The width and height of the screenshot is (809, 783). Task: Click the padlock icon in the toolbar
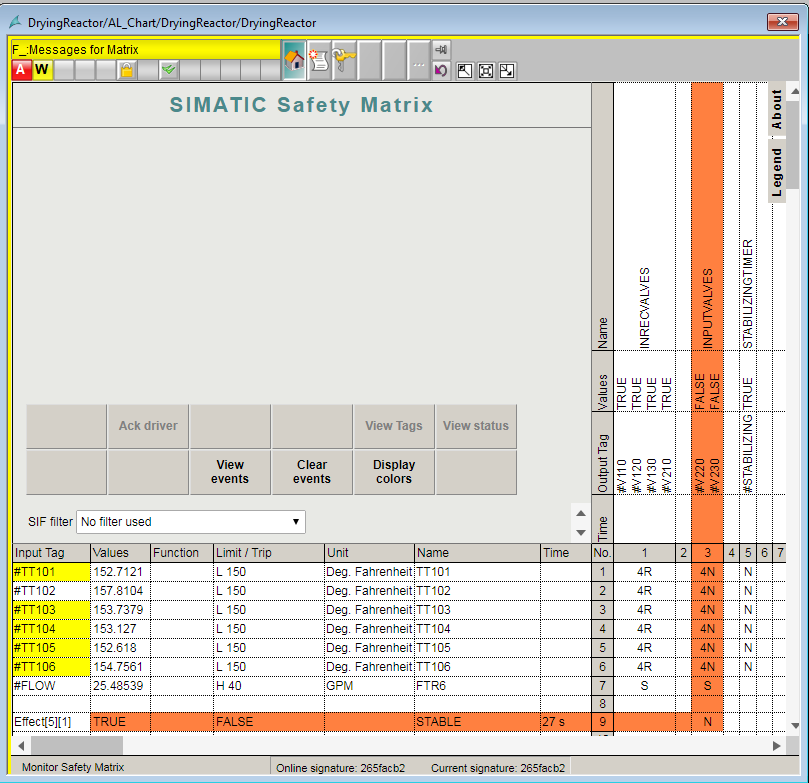tap(126, 69)
